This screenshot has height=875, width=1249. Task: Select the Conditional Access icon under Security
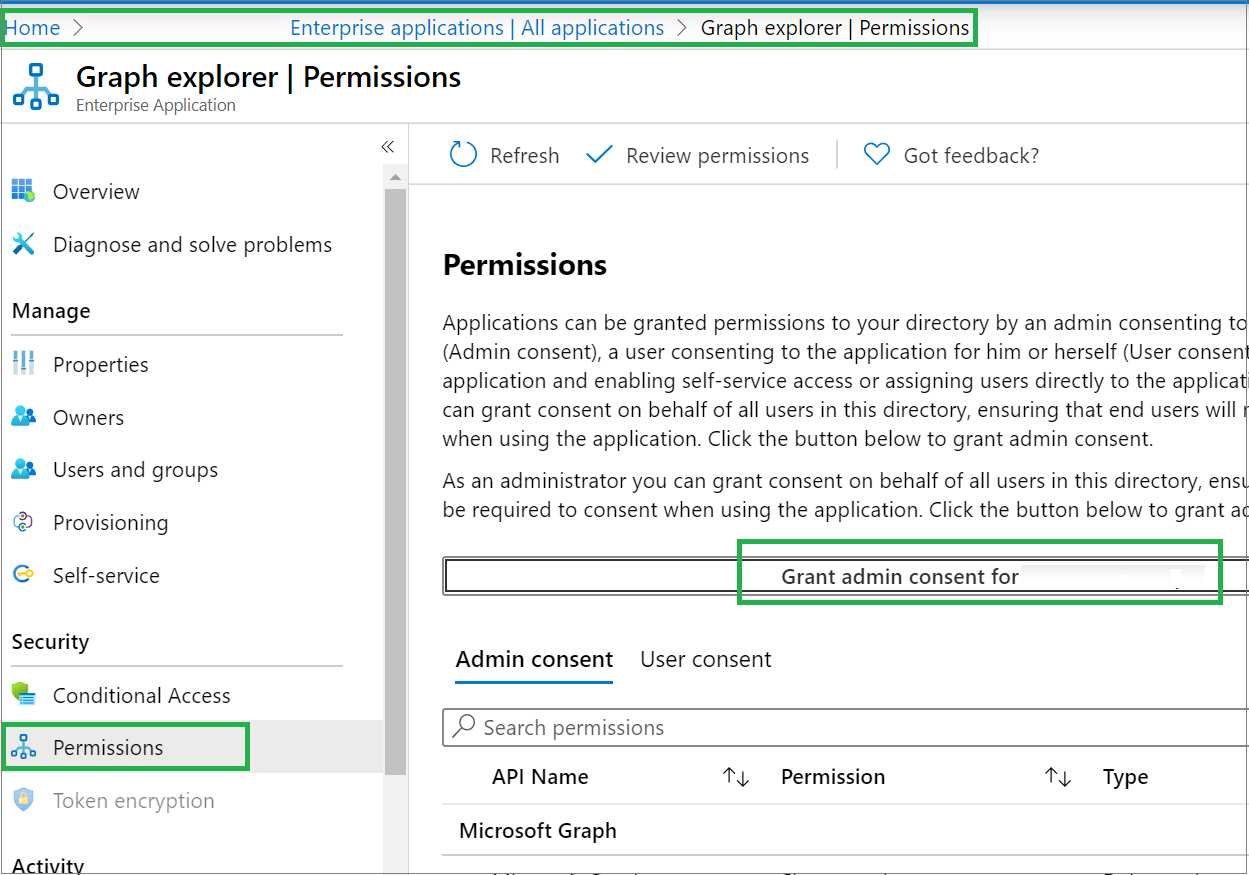[x=22, y=695]
